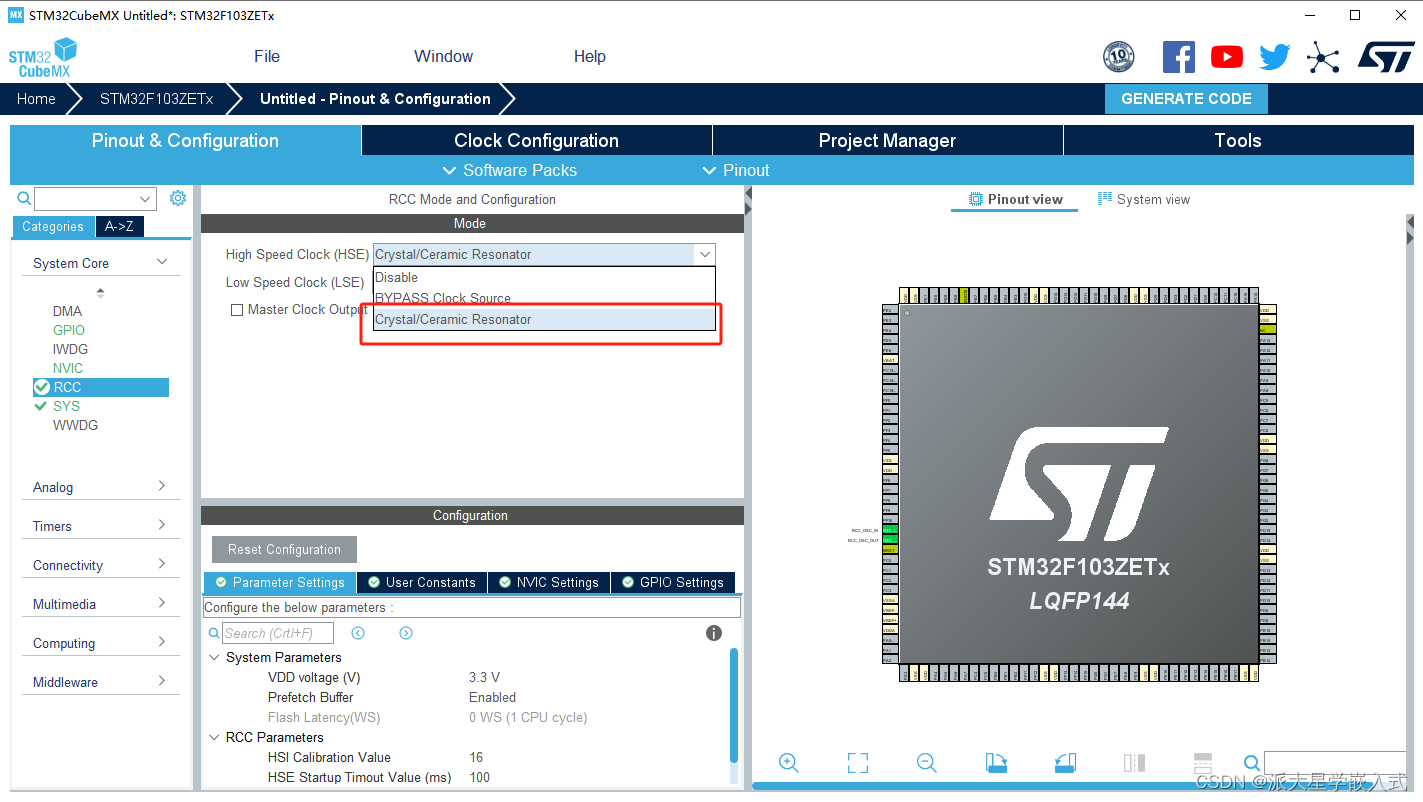Collapse the RCC Parameters group
Image resolution: width=1423 pixels, height=802 pixels.
[214, 737]
